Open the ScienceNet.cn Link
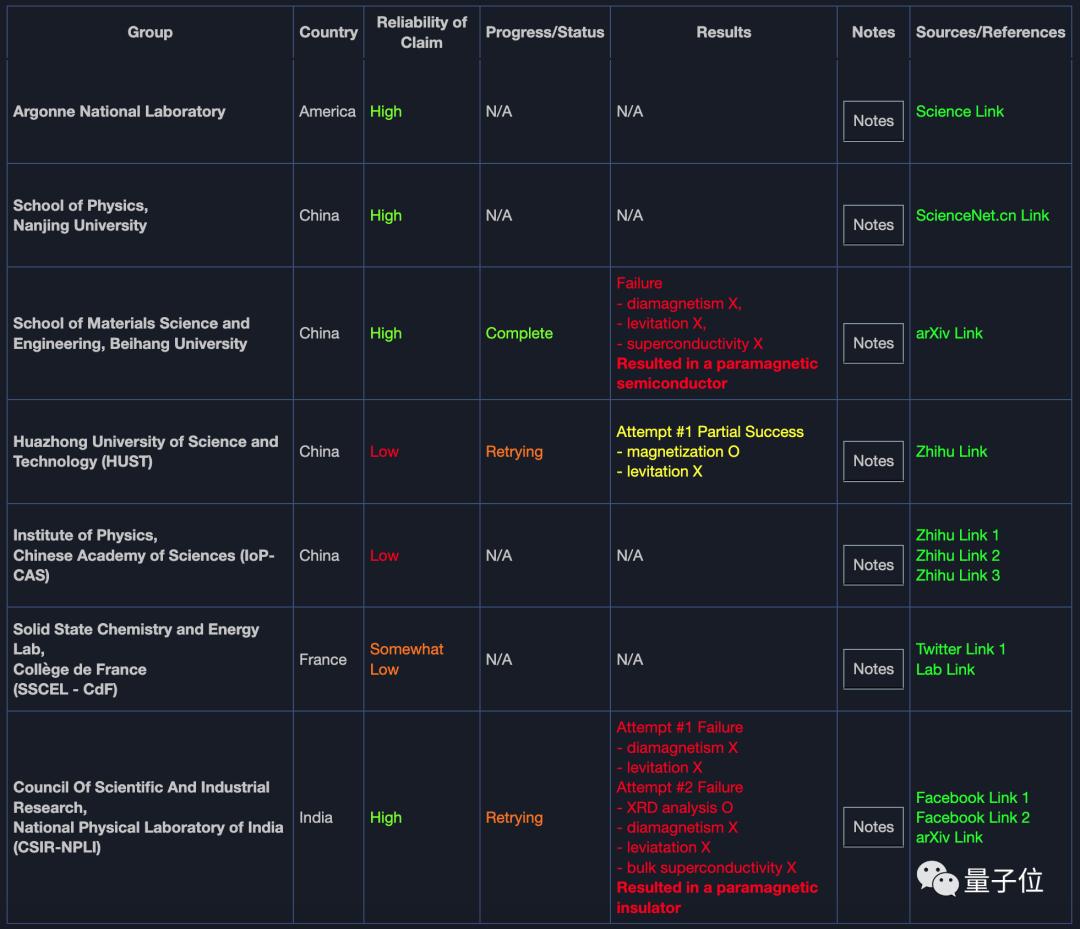The image size is (1080, 929). [982, 216]
